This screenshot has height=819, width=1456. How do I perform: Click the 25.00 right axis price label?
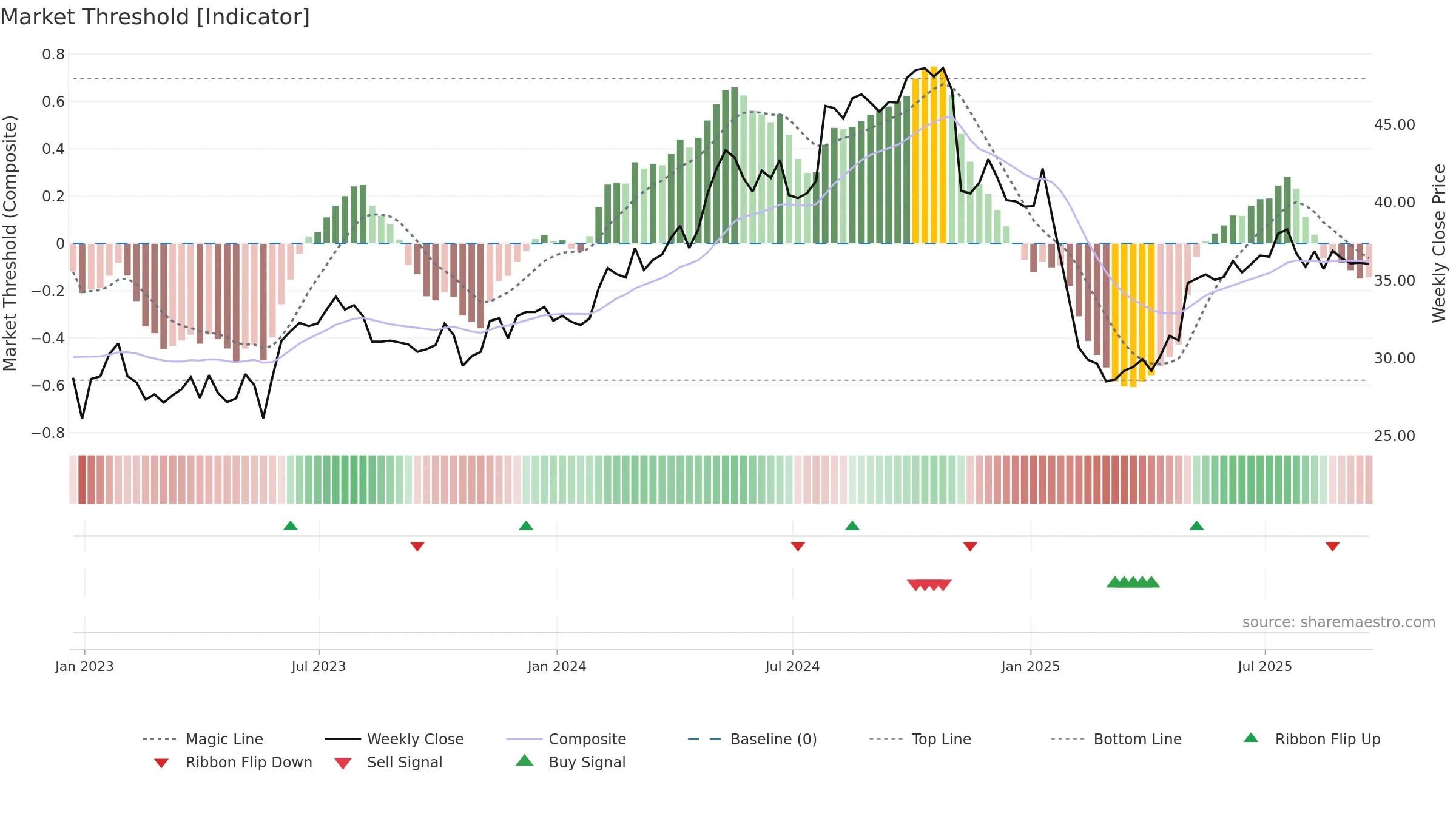[1395, 436]
